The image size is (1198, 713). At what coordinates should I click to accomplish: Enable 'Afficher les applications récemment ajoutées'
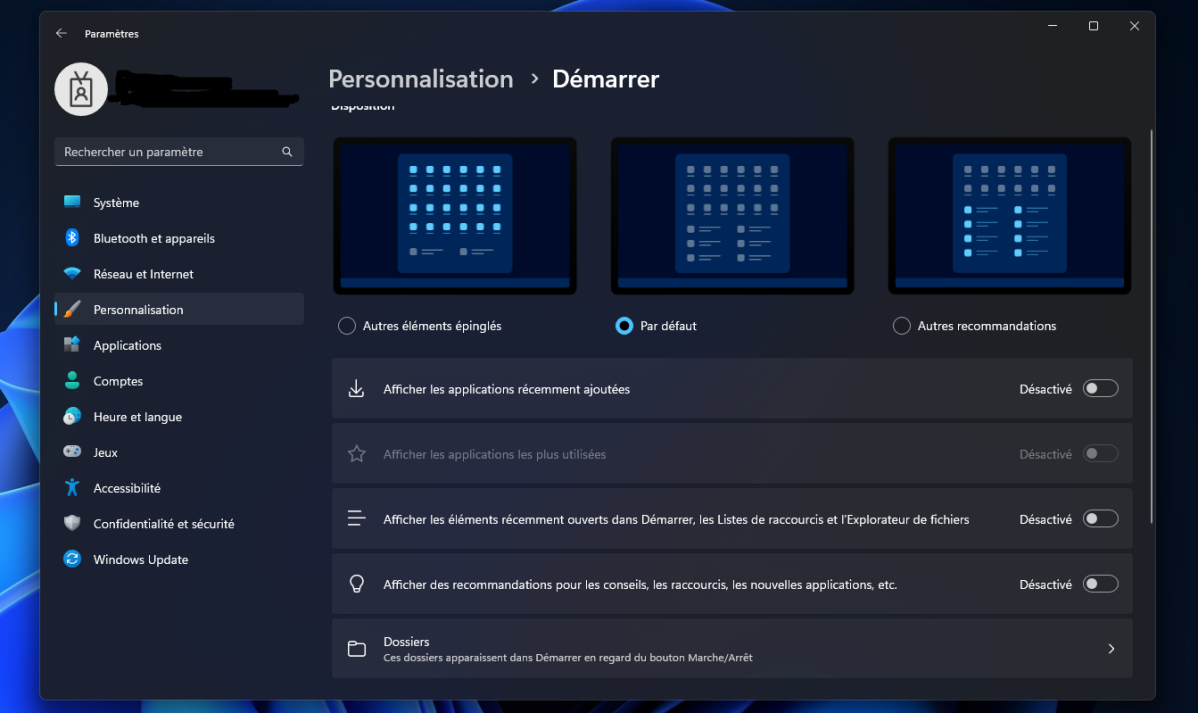point(1100,388)
